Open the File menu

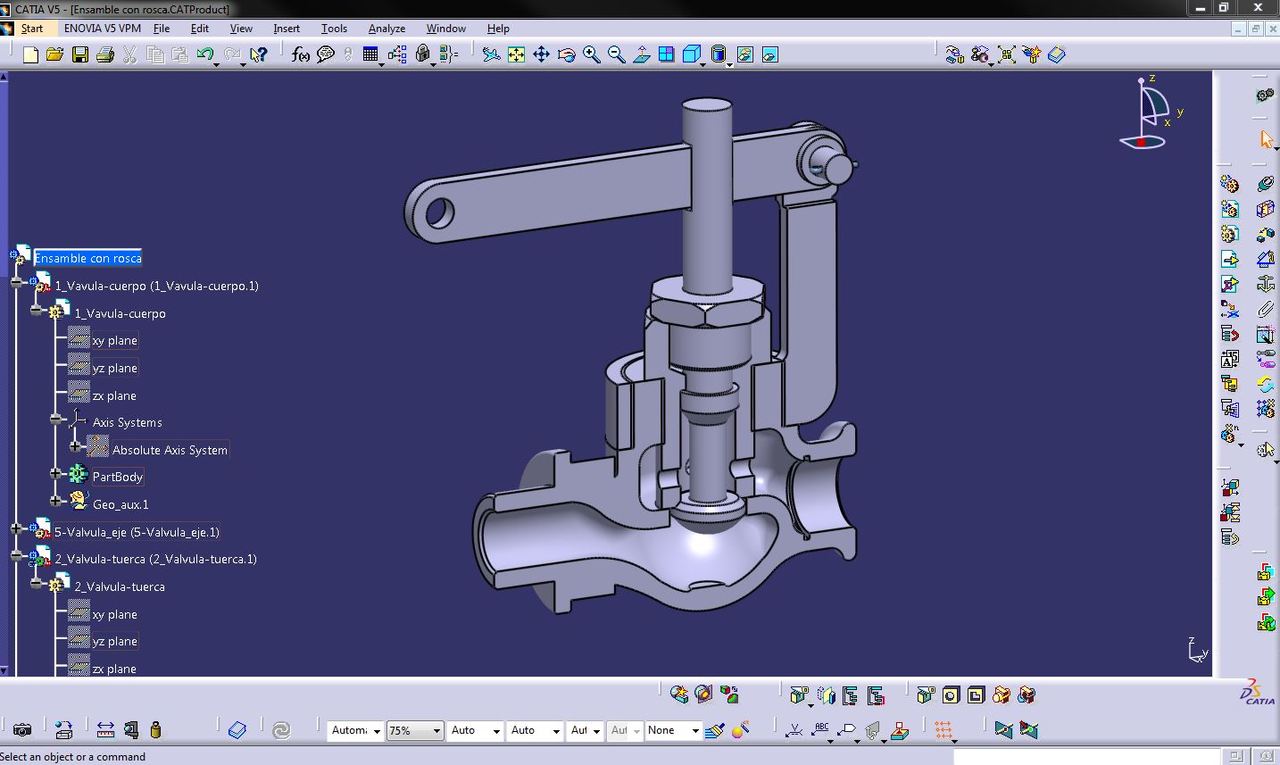tap(161, 28)
